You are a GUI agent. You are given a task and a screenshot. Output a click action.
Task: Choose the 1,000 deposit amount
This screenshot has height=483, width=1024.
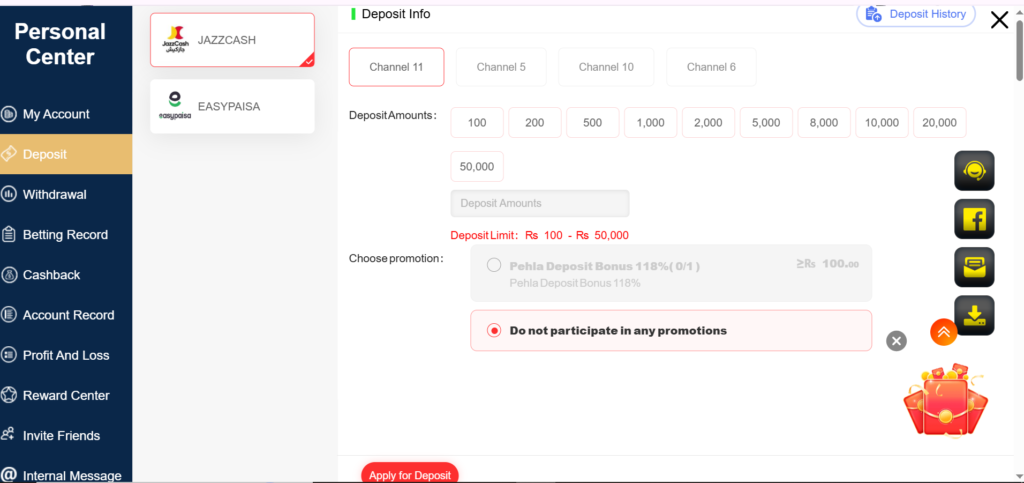point(650,123)
